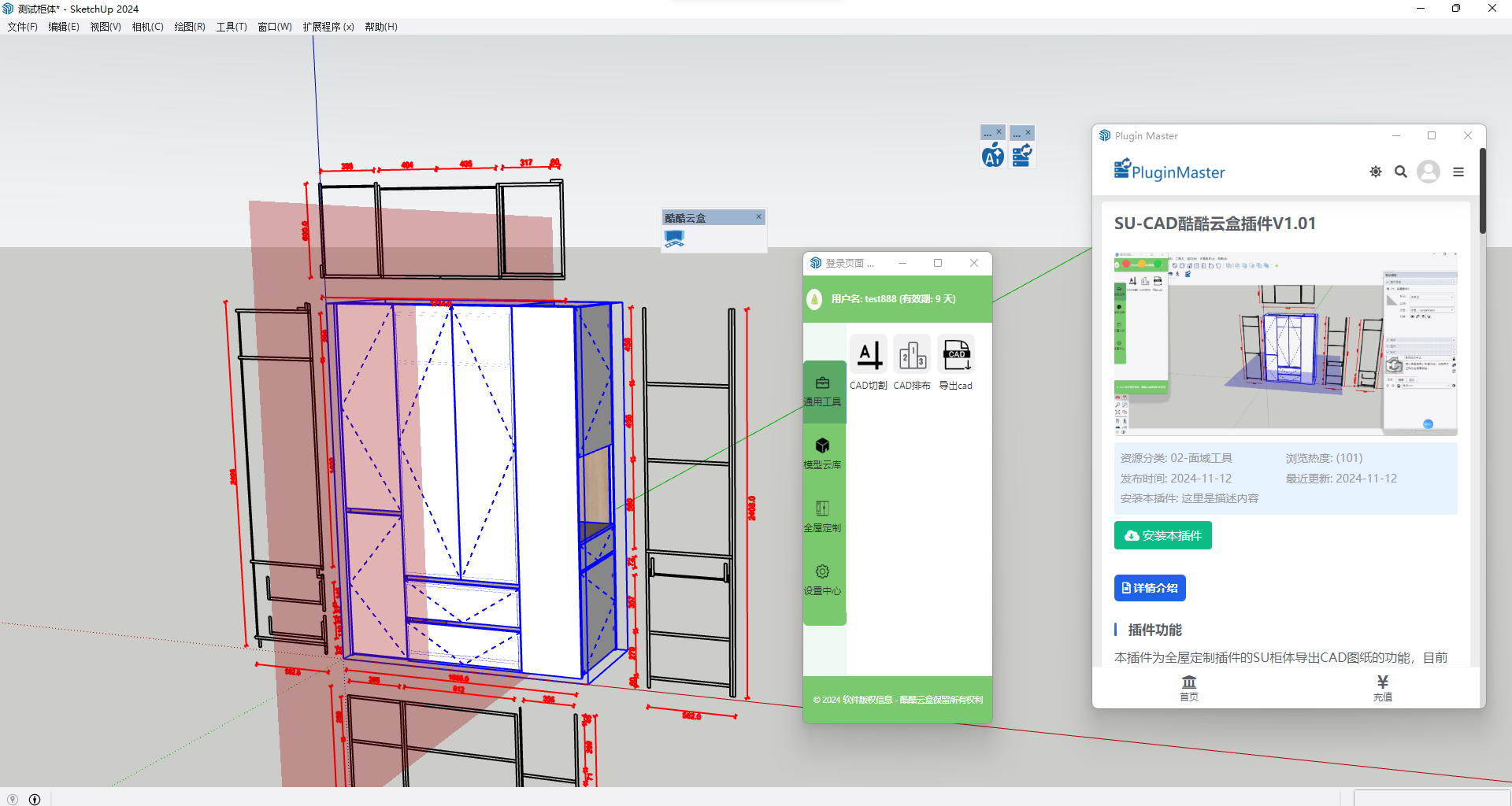Image resolution: width=1512 pixels, height=806 pixels.
Task: Open the 模型云库 sidebar section
Action: [x=823, y=454]
